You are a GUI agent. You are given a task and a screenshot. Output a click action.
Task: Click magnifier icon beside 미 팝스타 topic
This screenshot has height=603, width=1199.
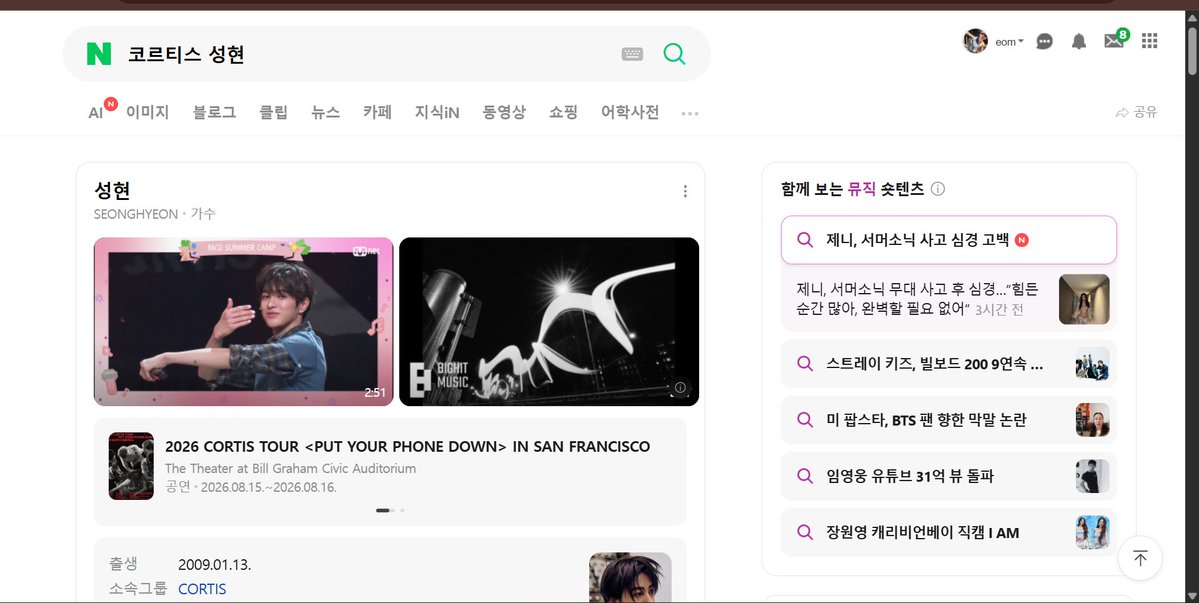pos(804,420)
